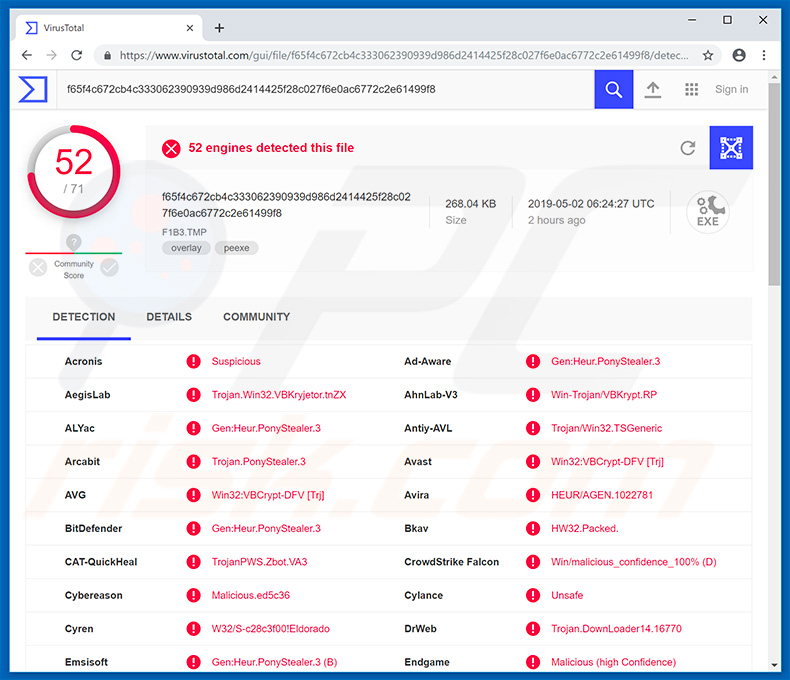This screenshot has width=790, height=680.
Task: Click the alert icon beside Acronis result
Action: tap(193, 361)
